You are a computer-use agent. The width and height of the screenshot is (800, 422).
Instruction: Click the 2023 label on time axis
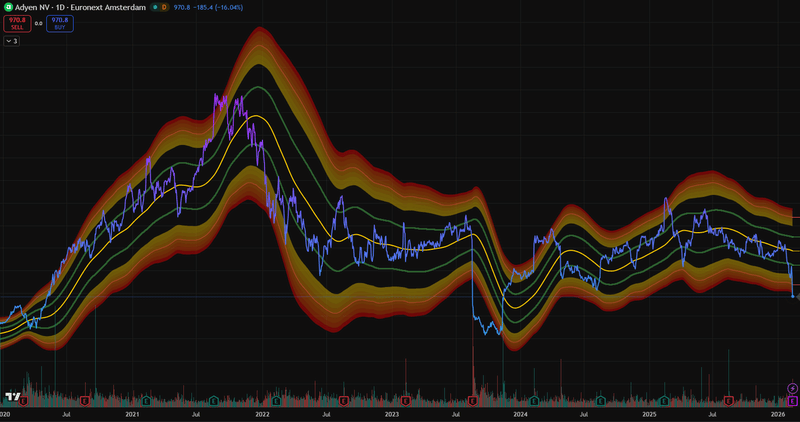tap(392, 414)
